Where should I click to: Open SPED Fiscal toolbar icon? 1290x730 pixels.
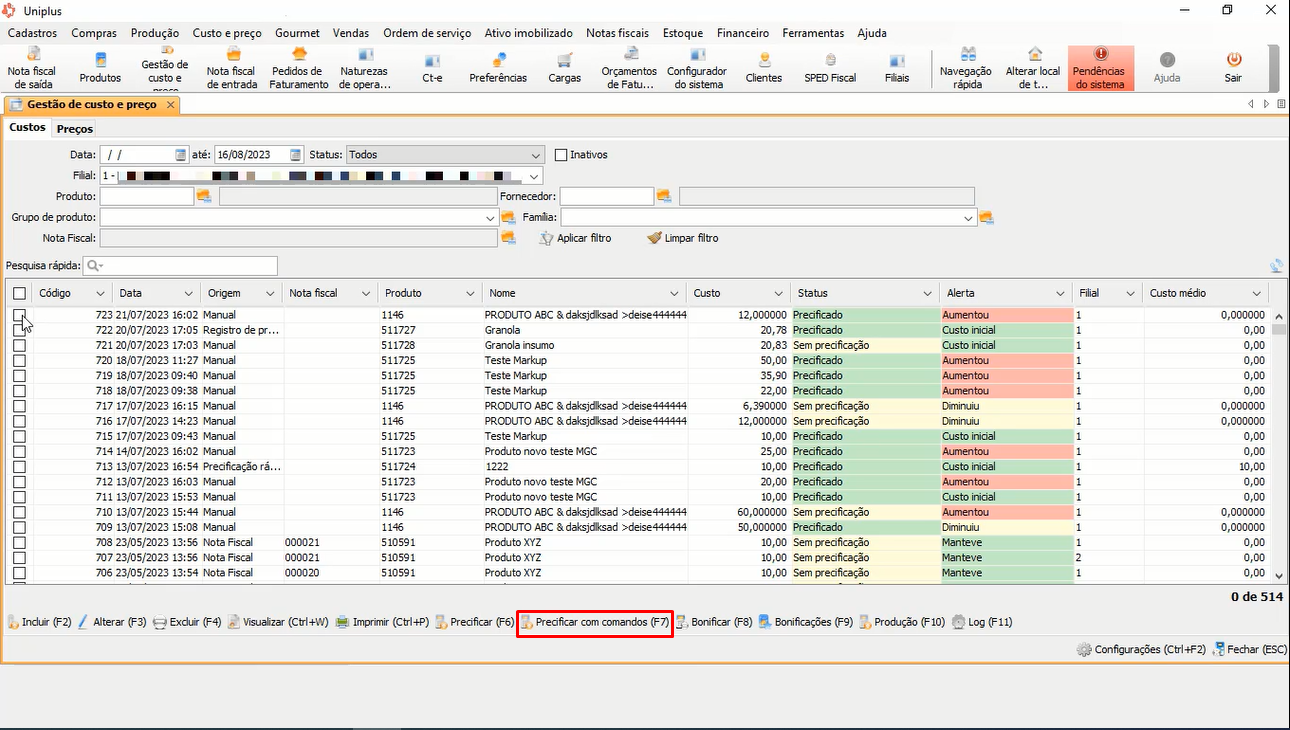click(830, 68)
